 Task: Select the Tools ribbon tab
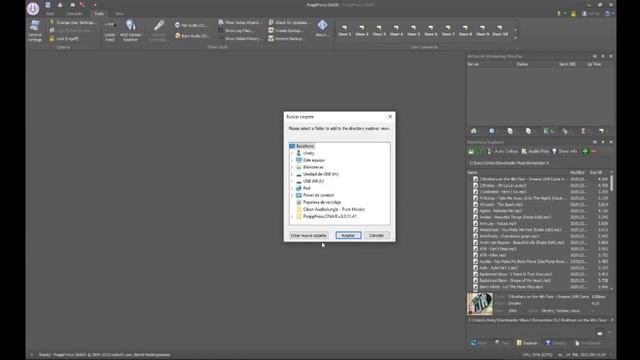[99, 13]
